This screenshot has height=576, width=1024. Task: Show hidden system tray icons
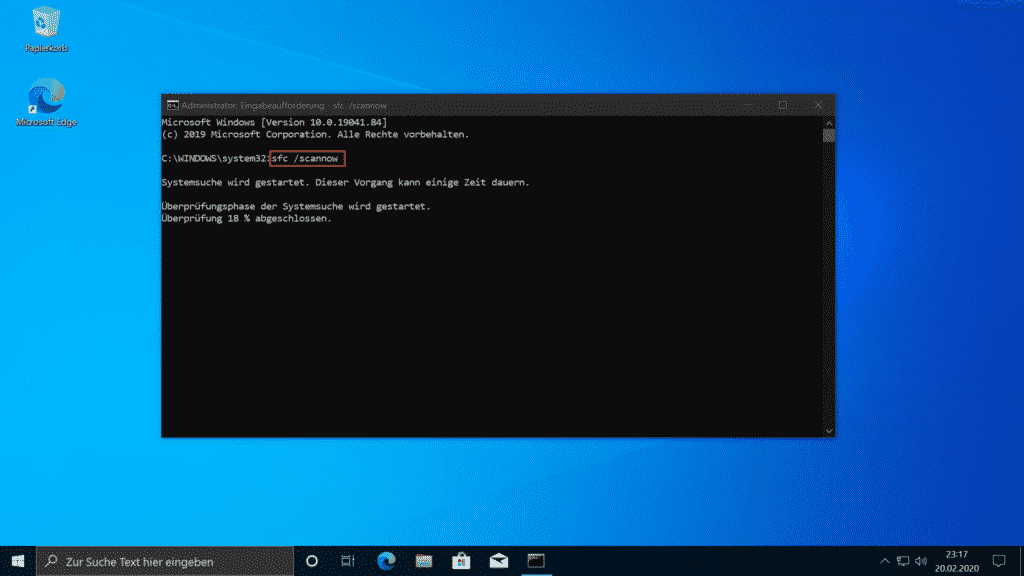tap(884, 561)
